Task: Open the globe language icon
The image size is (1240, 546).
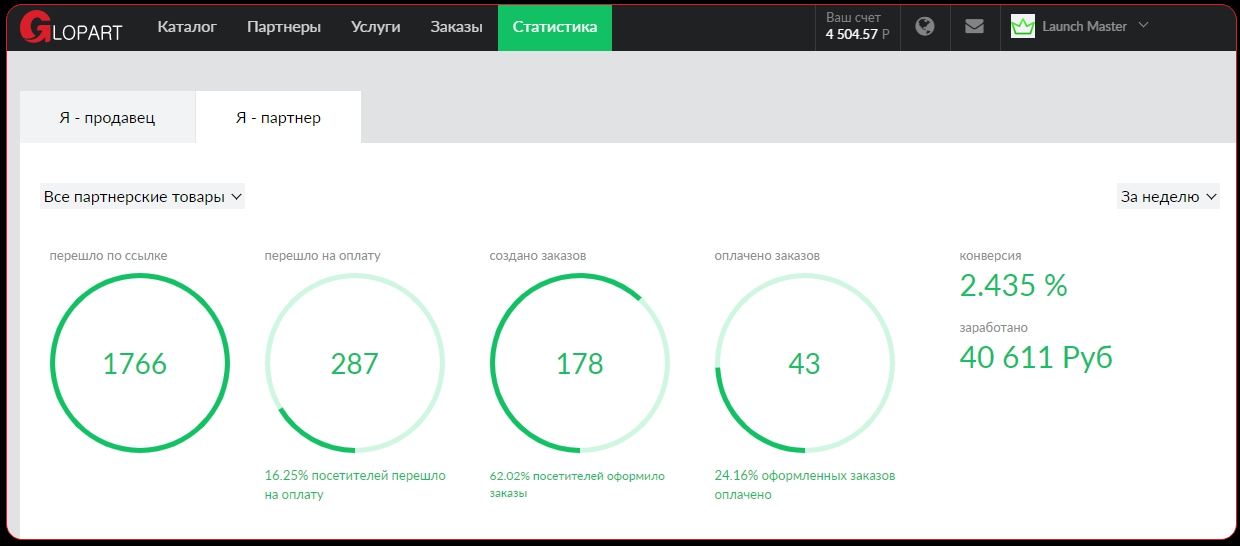Action: point(925,27)
